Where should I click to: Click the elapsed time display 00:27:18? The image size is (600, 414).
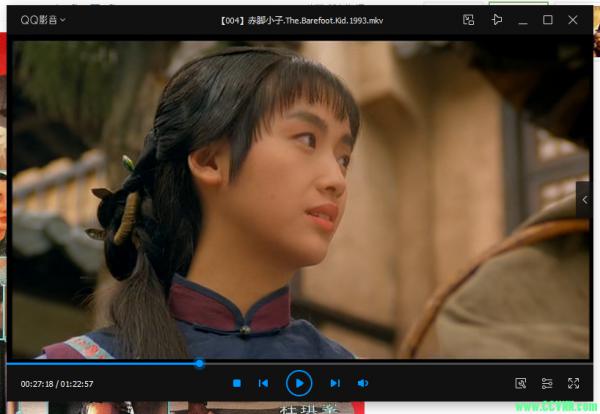[x=36, y=384]
